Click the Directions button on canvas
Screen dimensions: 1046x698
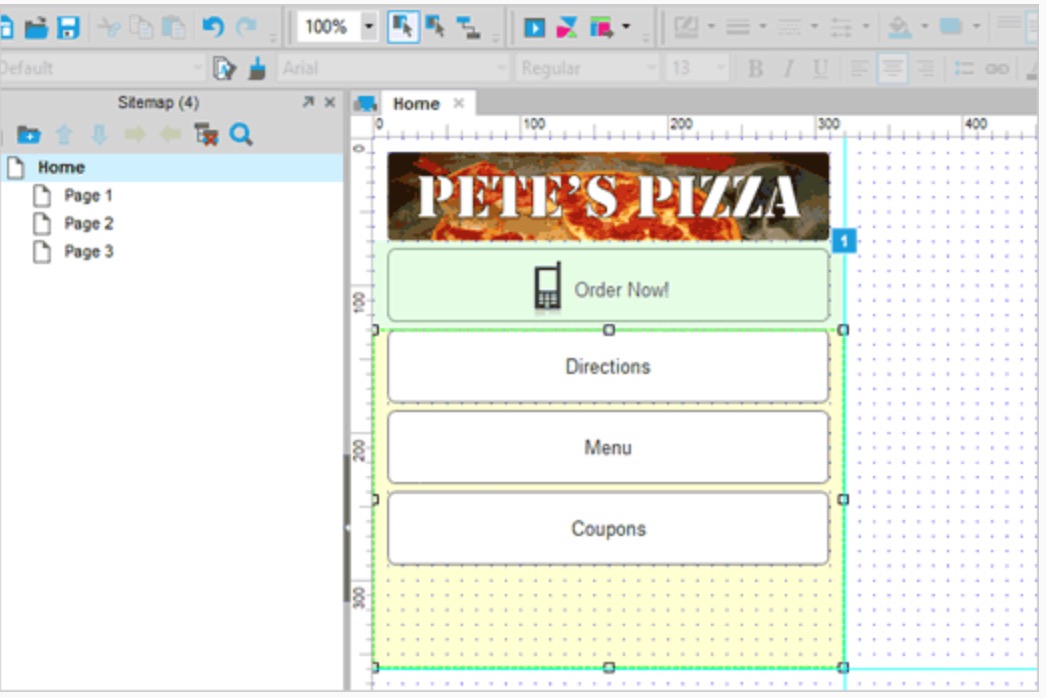[608, 367]
